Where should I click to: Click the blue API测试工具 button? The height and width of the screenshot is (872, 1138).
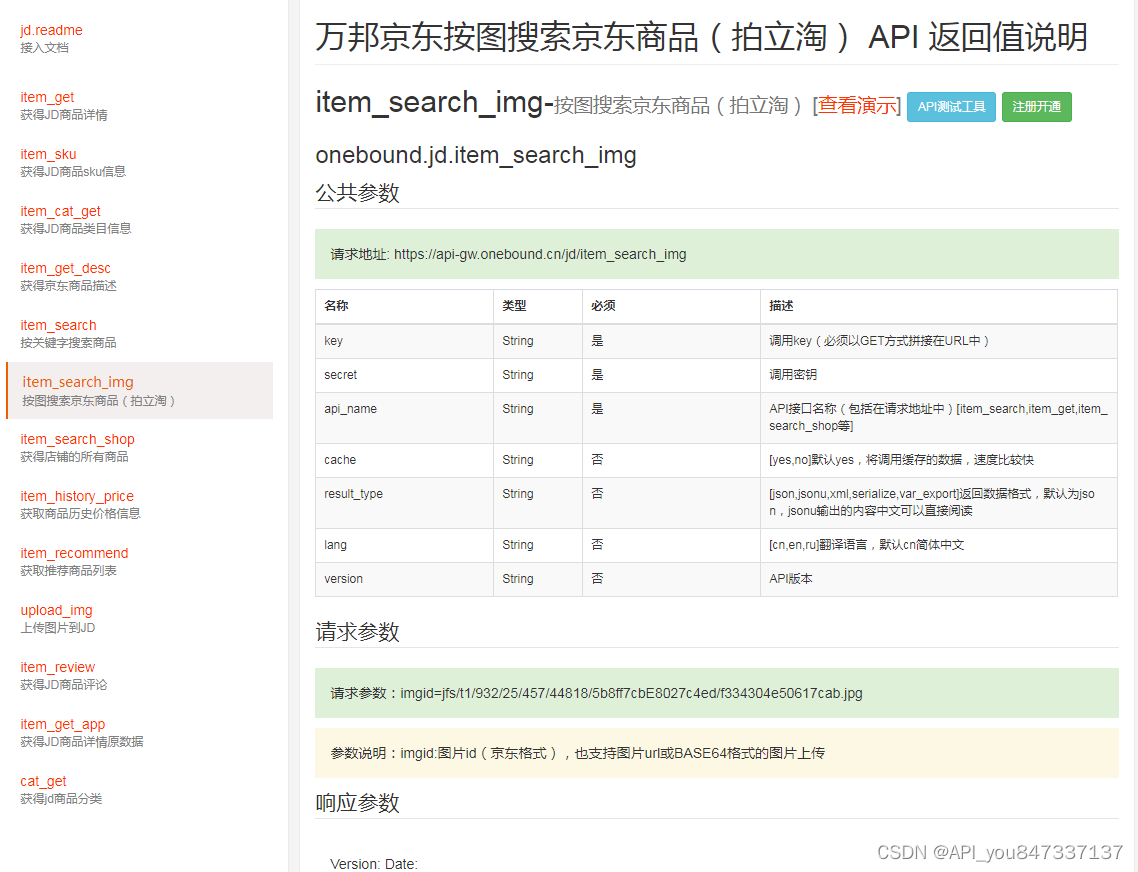coord(951,107)
